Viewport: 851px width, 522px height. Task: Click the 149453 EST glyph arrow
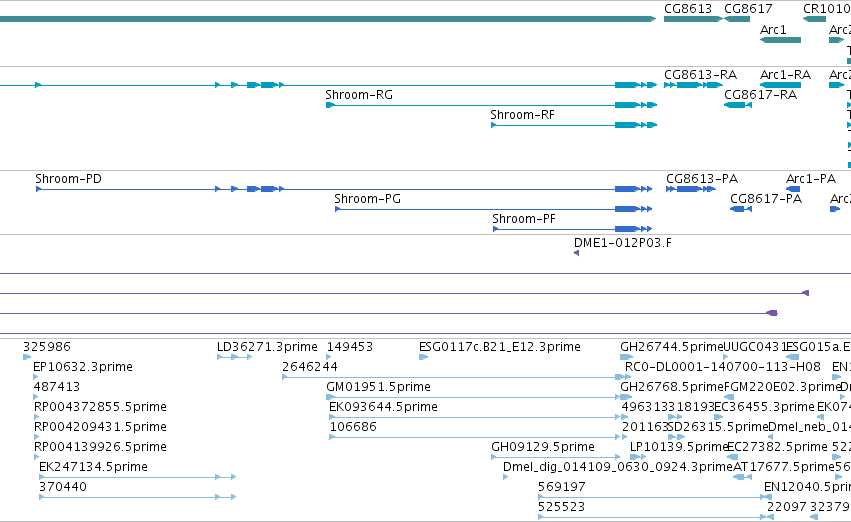329,357
